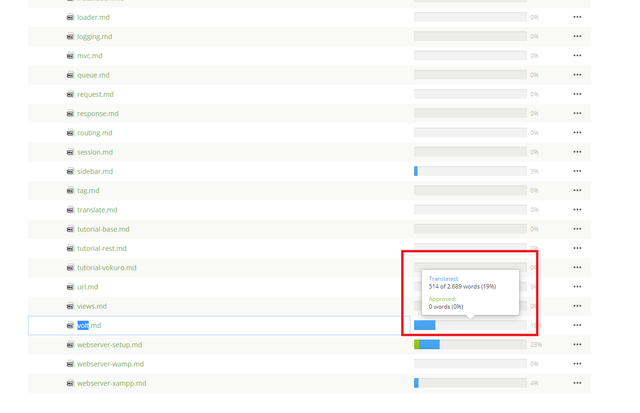Image resolution: width=640 pixels, height=413 pixels.
Task: Open more options menu for webserver-wamp.md
Action: click(577, 364)
